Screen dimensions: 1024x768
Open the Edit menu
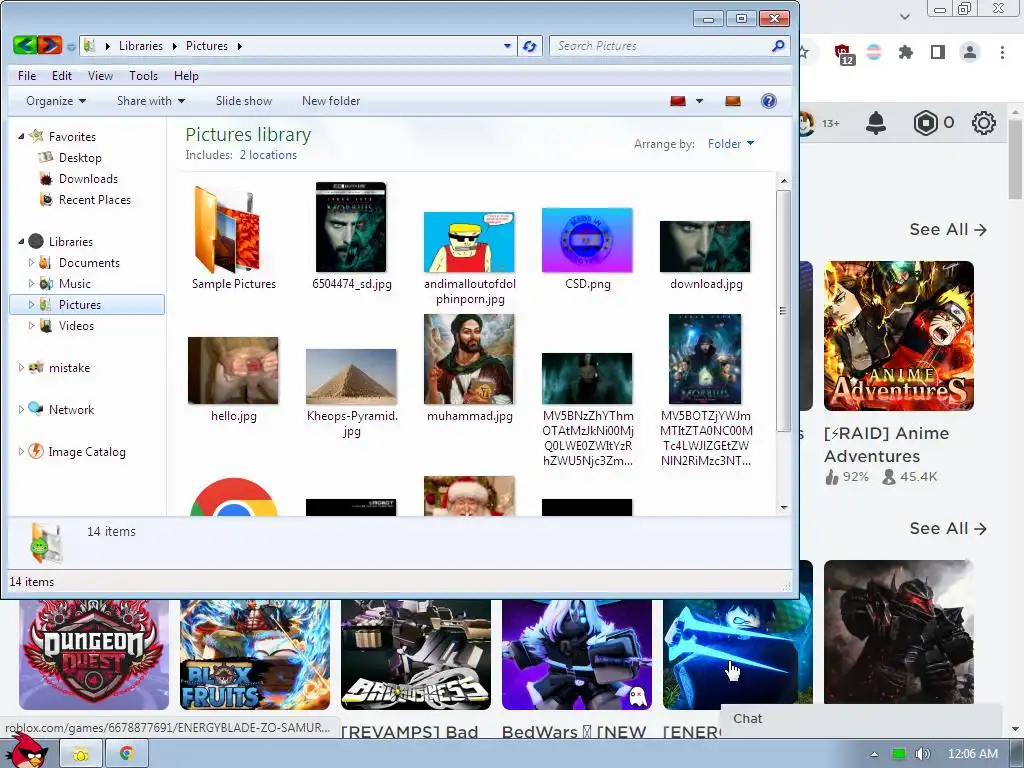62,76
